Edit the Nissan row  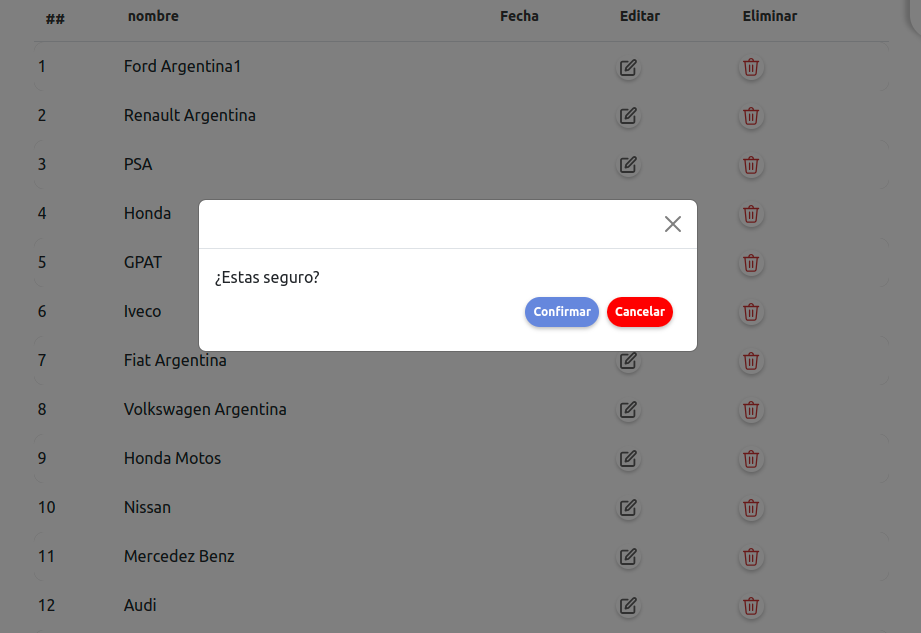[x=628, y=508]
